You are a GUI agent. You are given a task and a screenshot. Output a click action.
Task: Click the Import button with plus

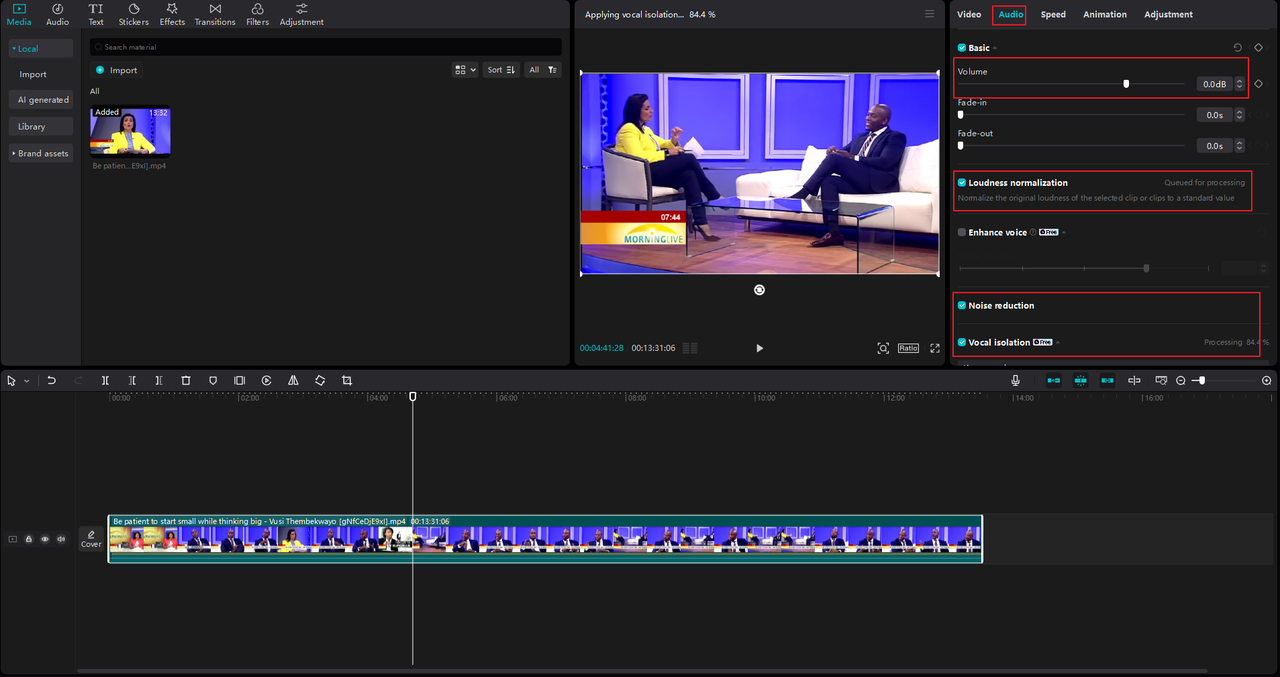(117, 70)
